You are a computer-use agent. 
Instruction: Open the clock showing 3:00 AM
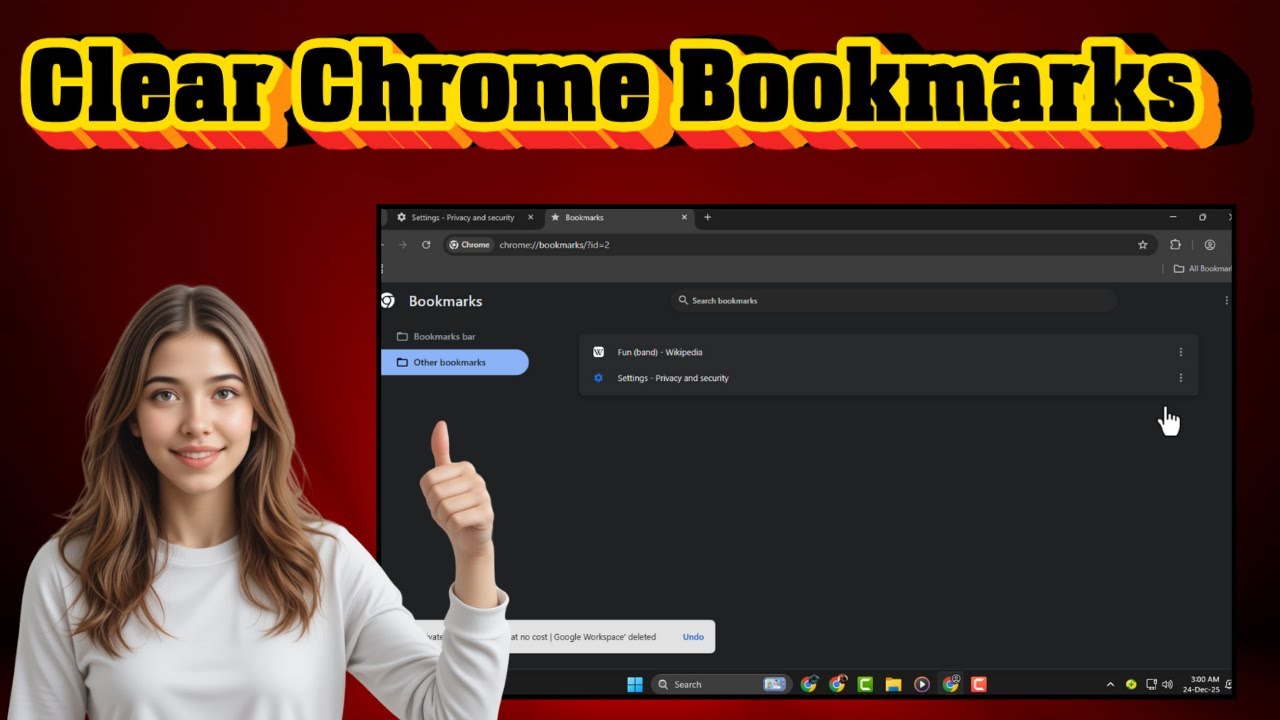point(1200,684)
